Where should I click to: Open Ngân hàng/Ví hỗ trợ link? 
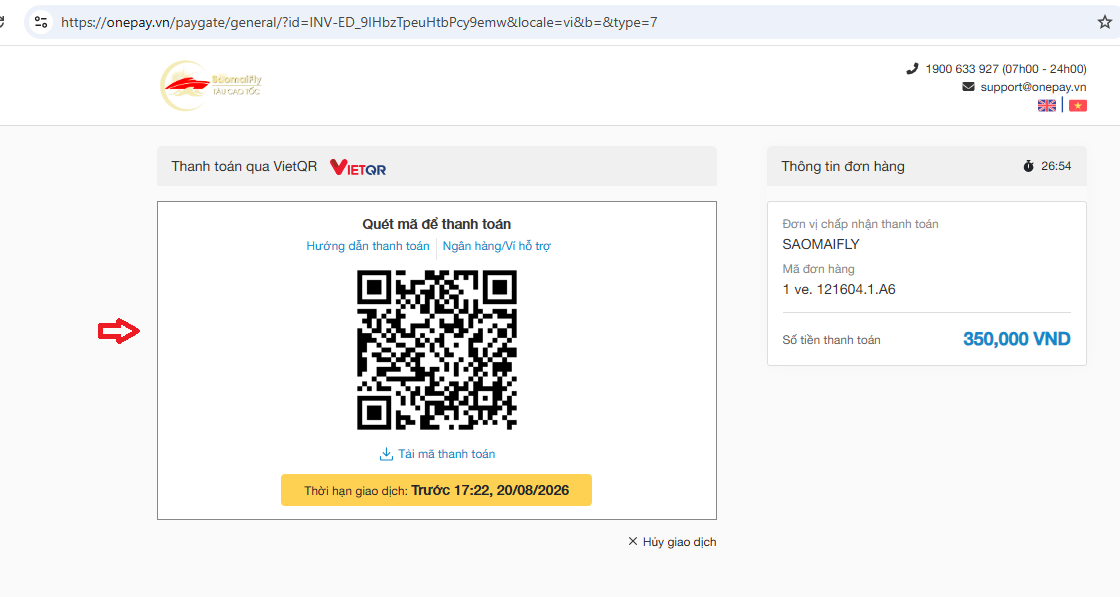click(496, 246)
